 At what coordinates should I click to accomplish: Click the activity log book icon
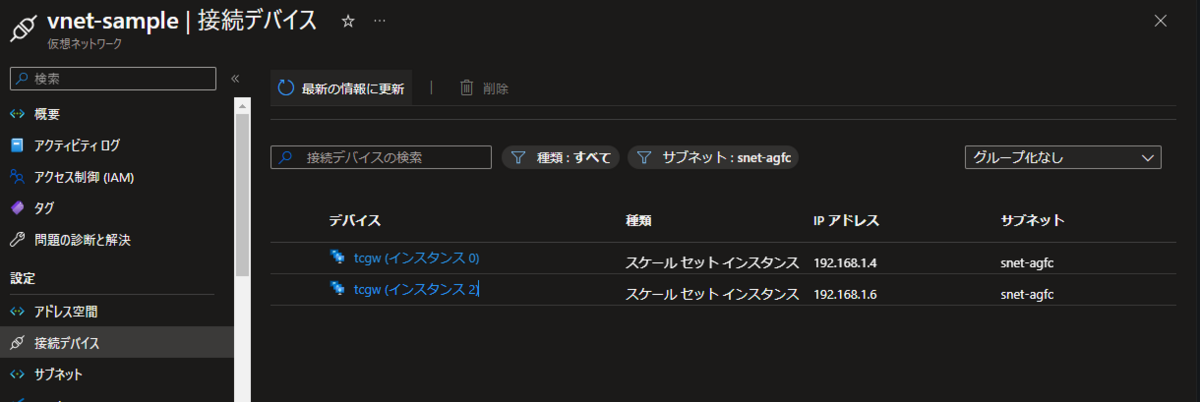point(17,145)
